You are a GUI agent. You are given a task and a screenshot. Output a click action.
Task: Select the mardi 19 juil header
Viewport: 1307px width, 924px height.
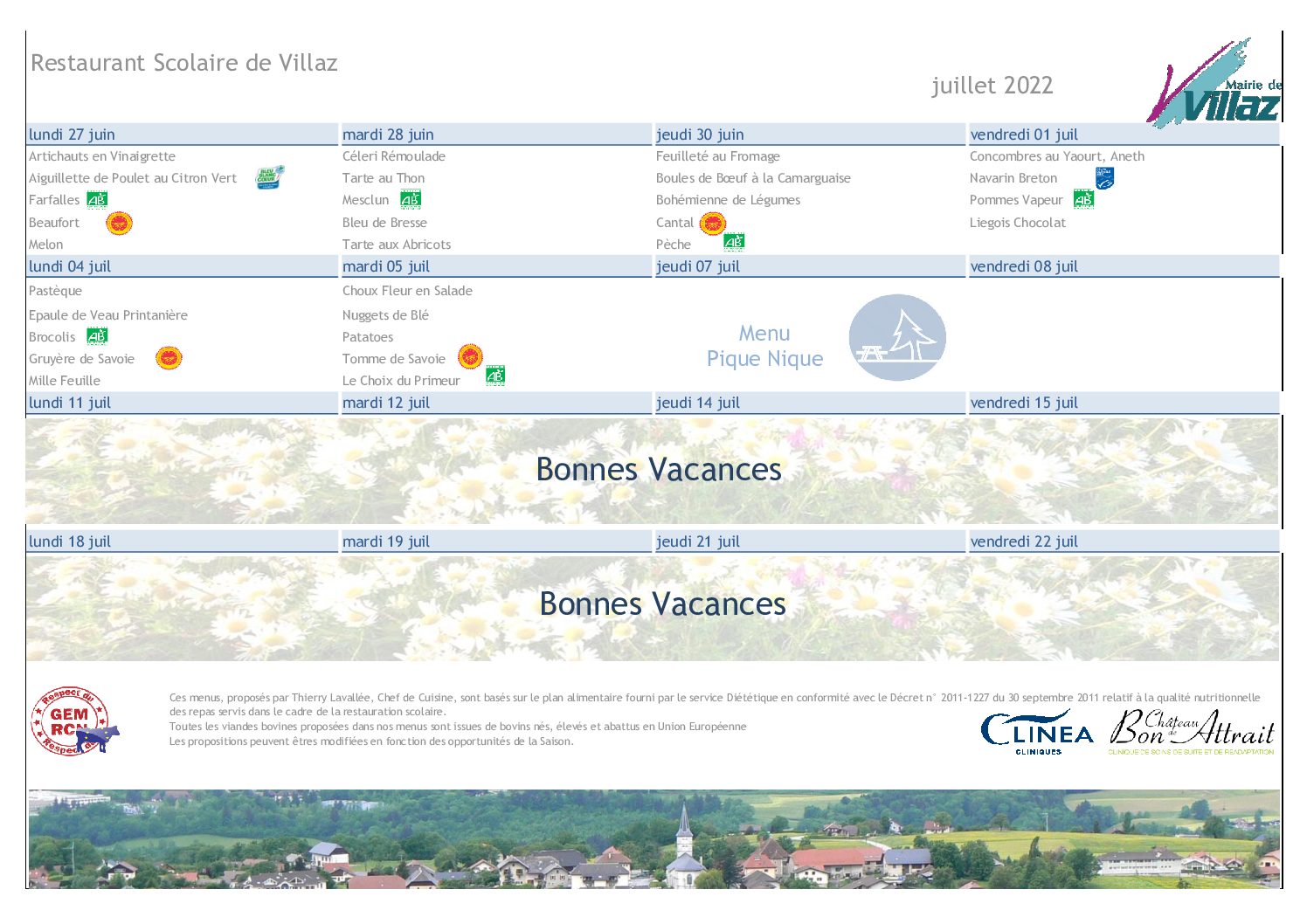point(495,541)
